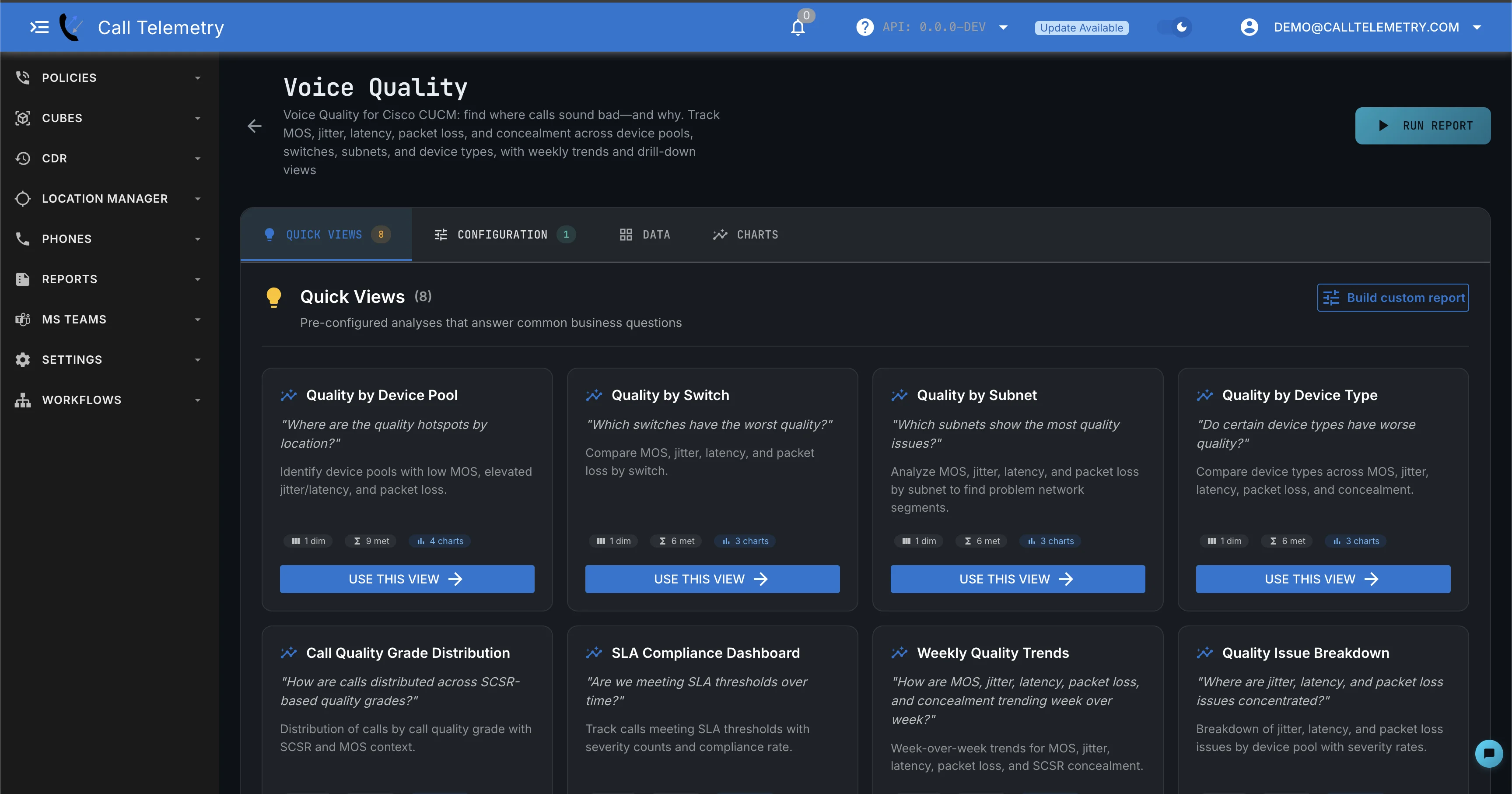Click the Phones handset icon in sidebar
Screen dimensions: 1512x794
click(22, 239)
